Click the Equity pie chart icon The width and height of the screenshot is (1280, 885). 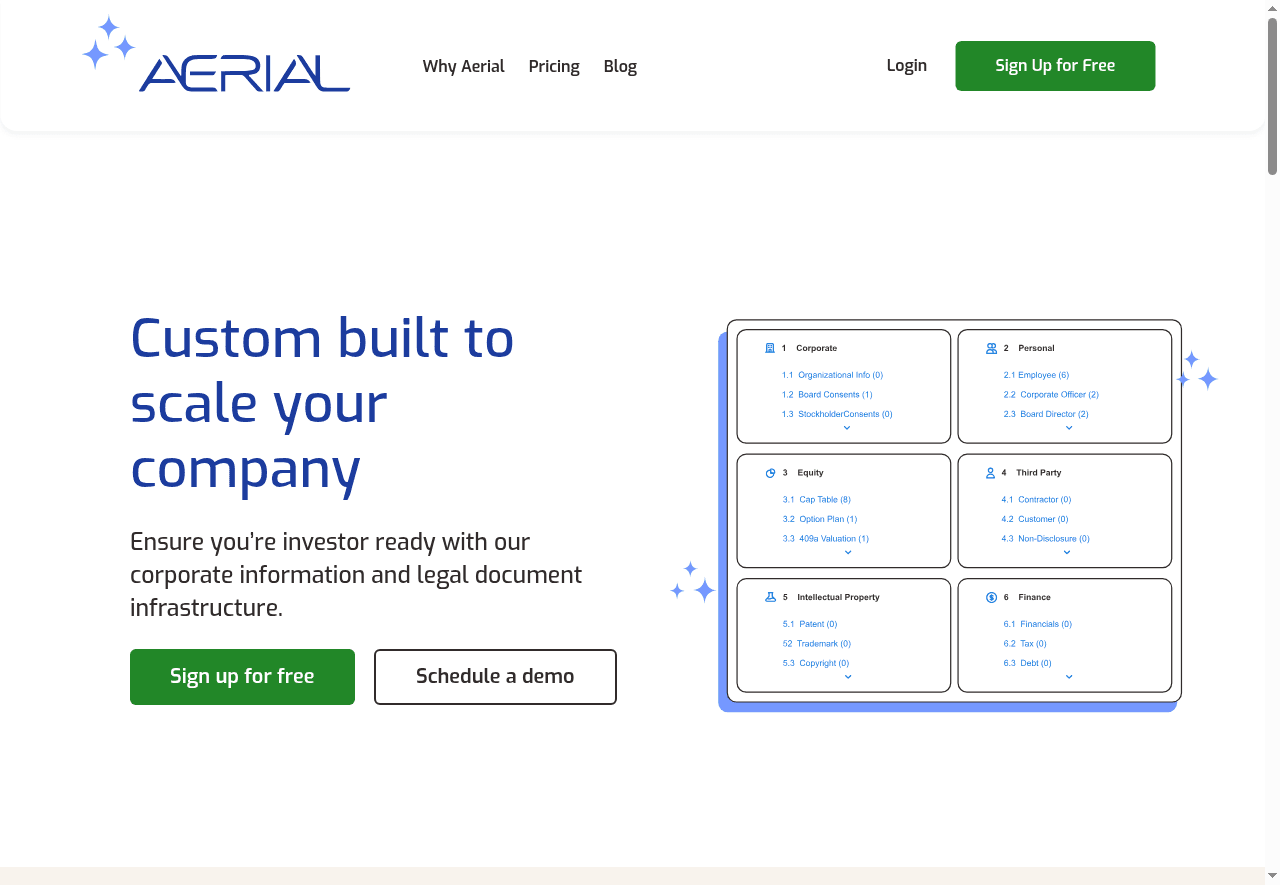pos(771,472)
